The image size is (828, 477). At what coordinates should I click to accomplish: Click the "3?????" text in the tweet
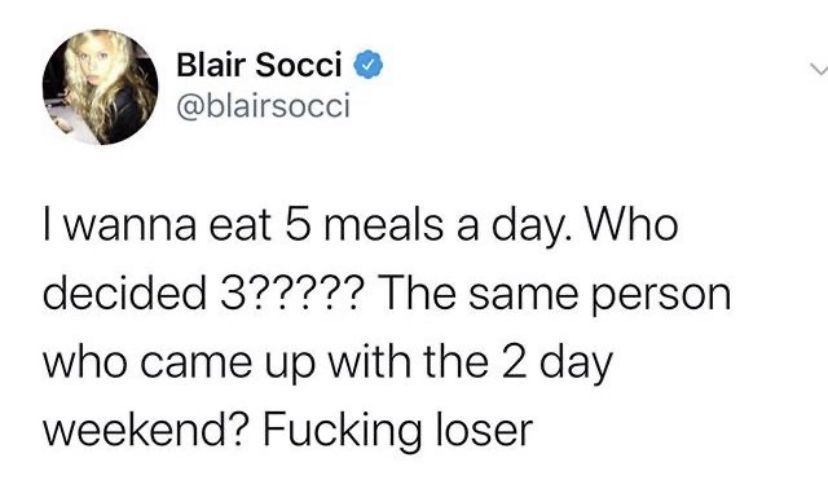[x=289, y=294]
